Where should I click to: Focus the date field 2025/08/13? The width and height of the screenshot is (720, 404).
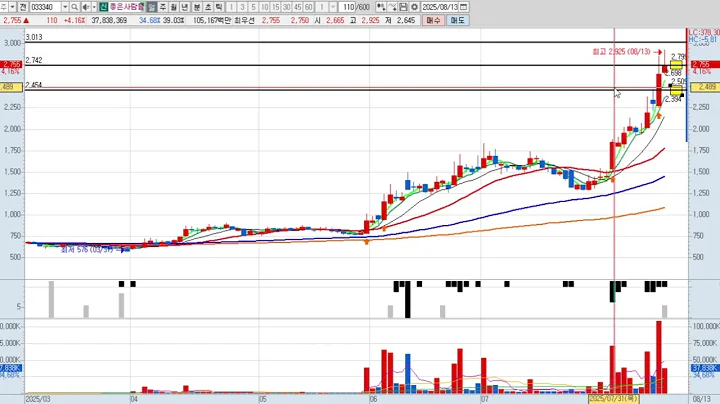tap(440, 7)
